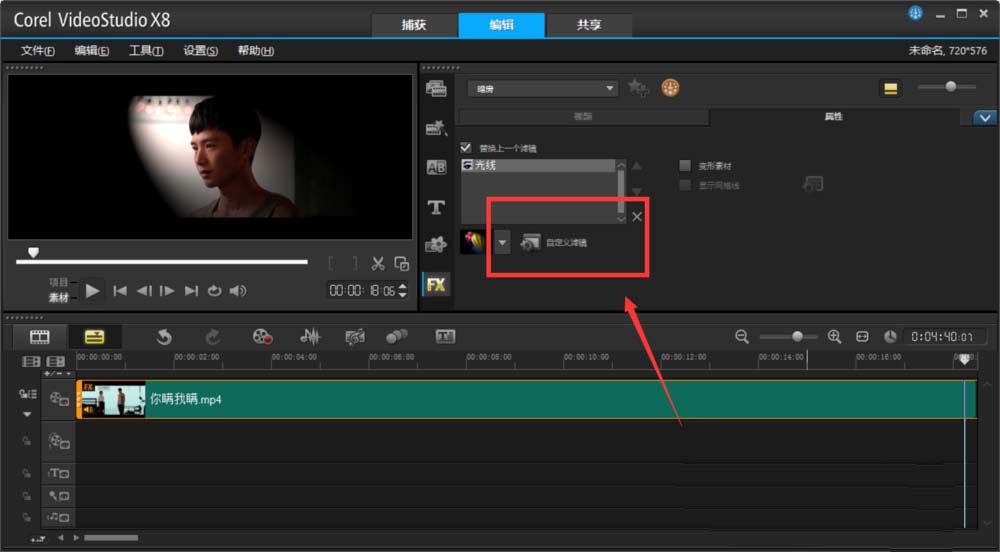Viewport: 1000px width, 552px height.
Task: Enable the Show grid lines checkbox
Action: [685, 185]
